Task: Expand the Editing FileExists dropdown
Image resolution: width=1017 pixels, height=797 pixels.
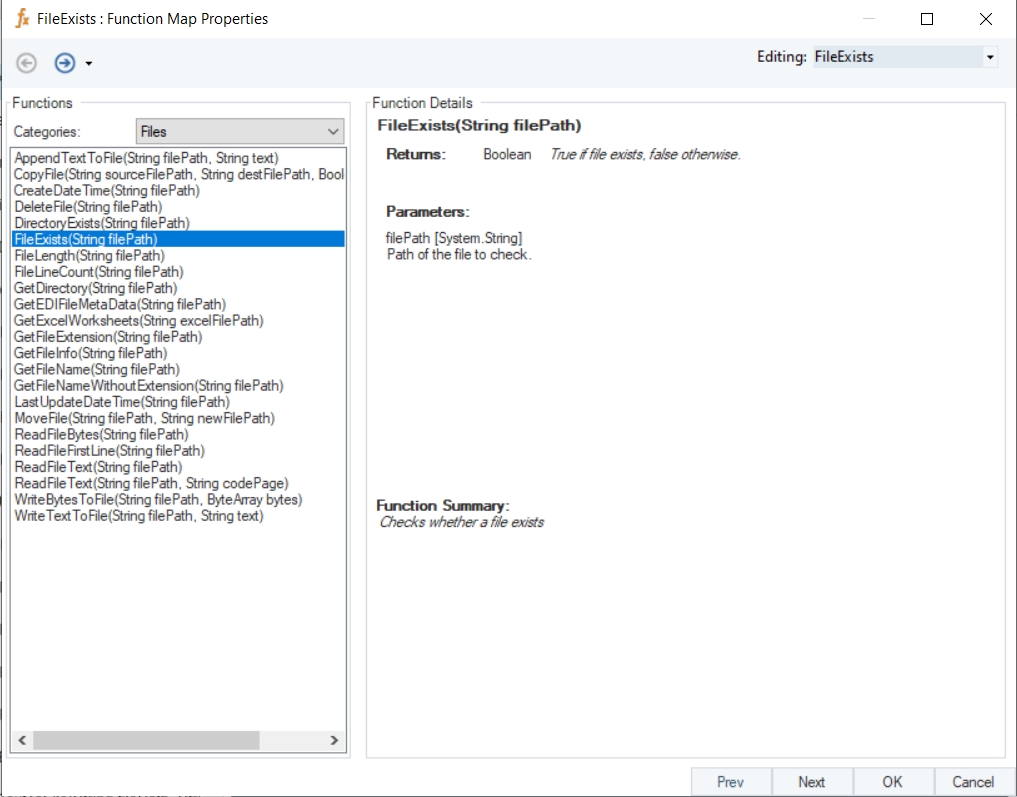Action: (989, 57)
